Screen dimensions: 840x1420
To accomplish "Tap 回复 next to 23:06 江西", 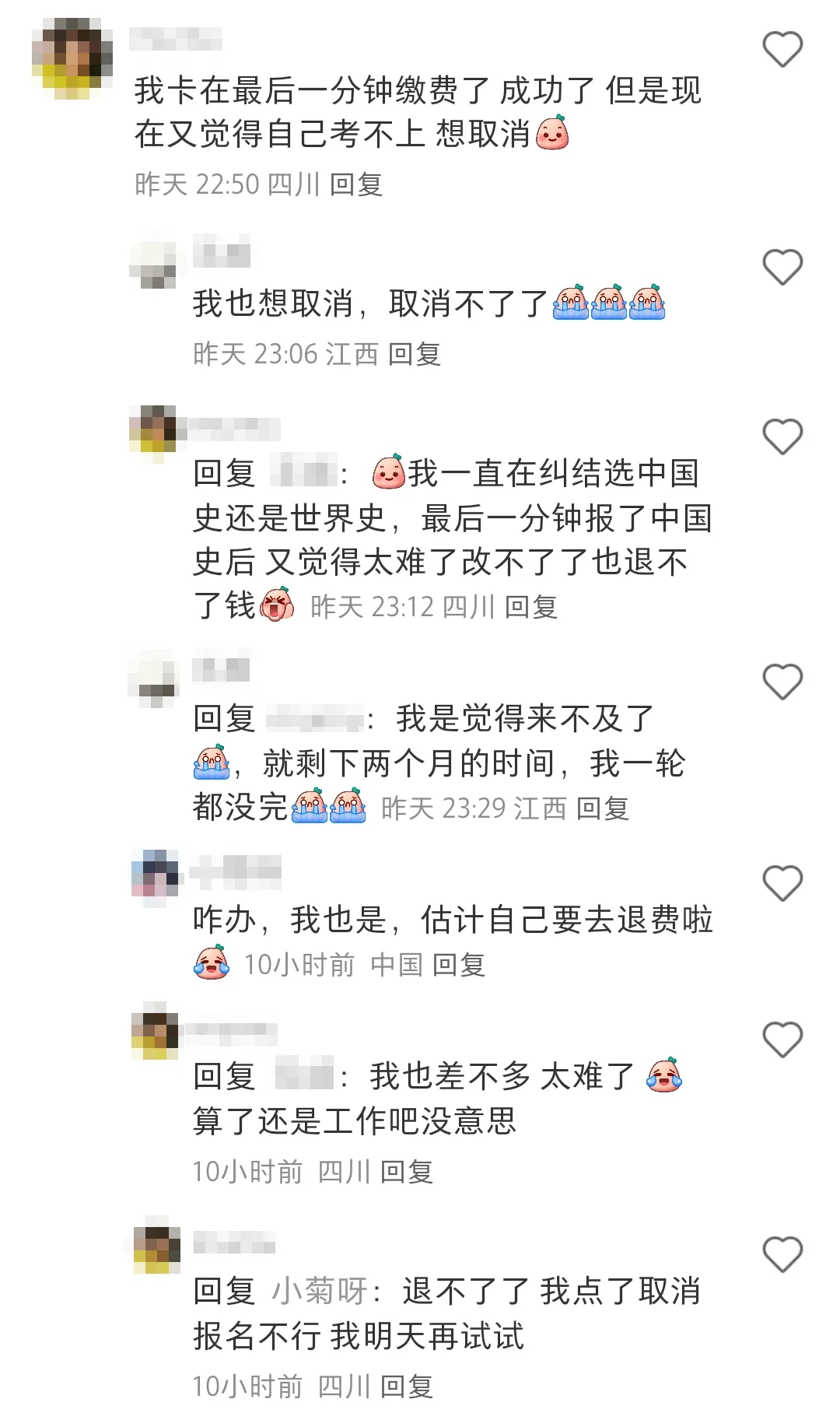I will (x=415, y=354).
